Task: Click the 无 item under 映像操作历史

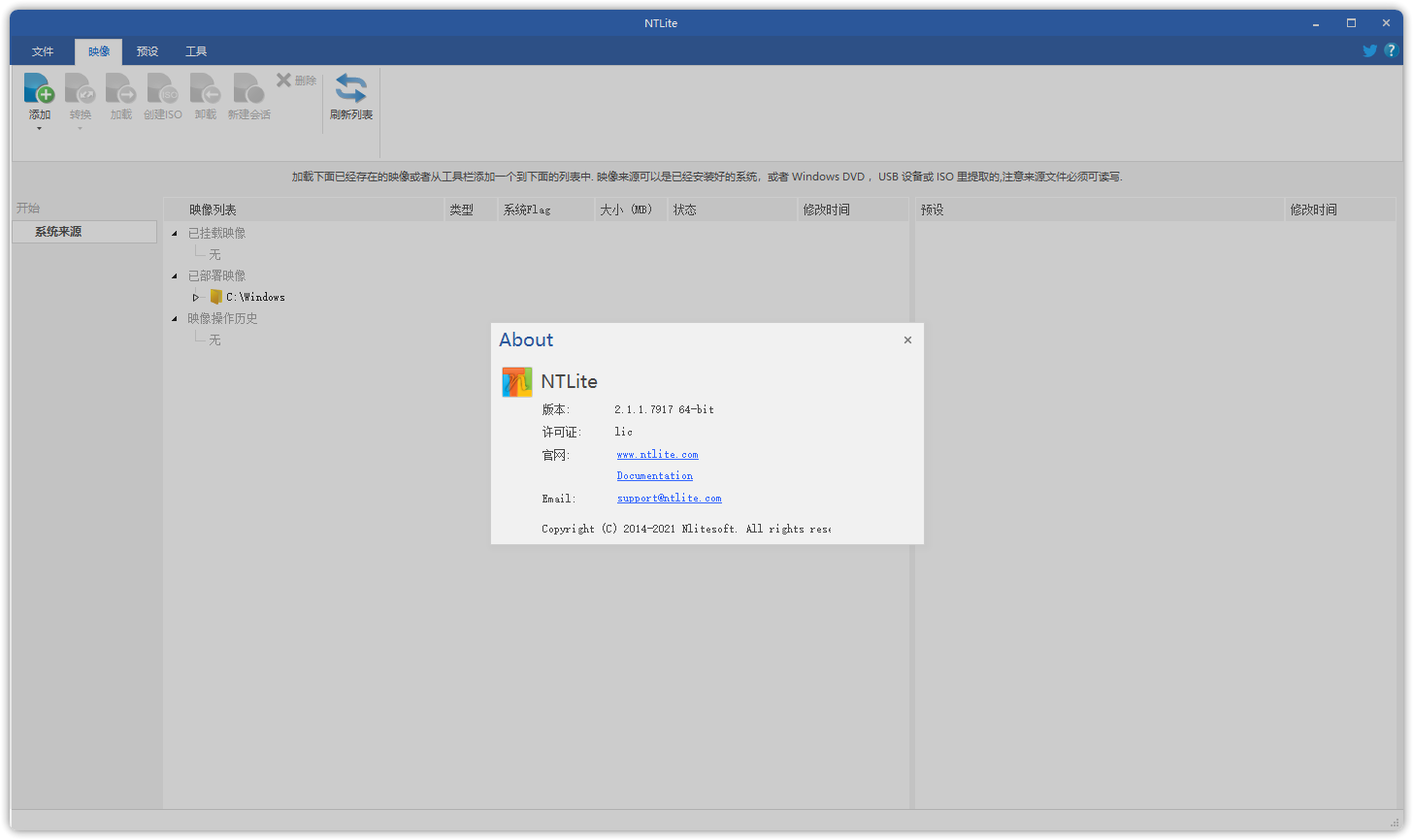Action: [x=214, y=340]
